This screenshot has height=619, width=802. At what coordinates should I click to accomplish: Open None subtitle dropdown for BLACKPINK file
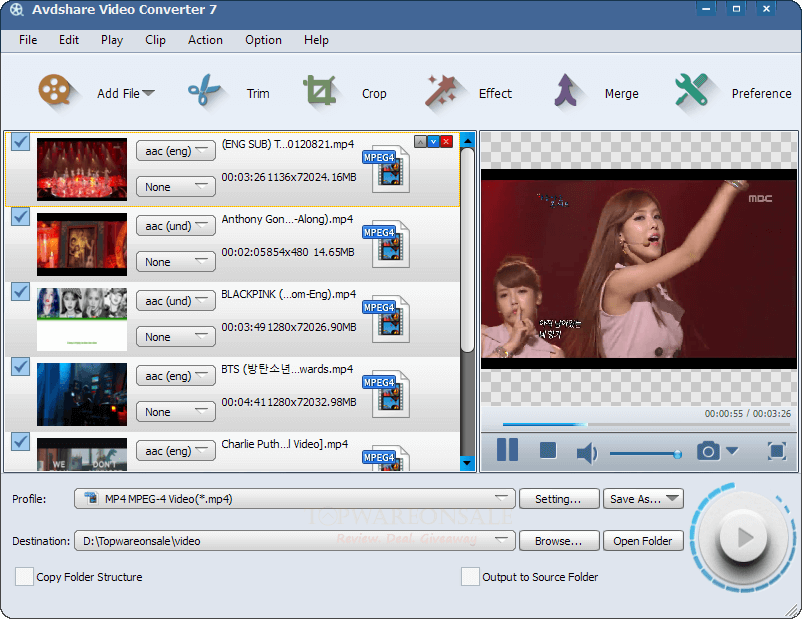click(175, 337)
